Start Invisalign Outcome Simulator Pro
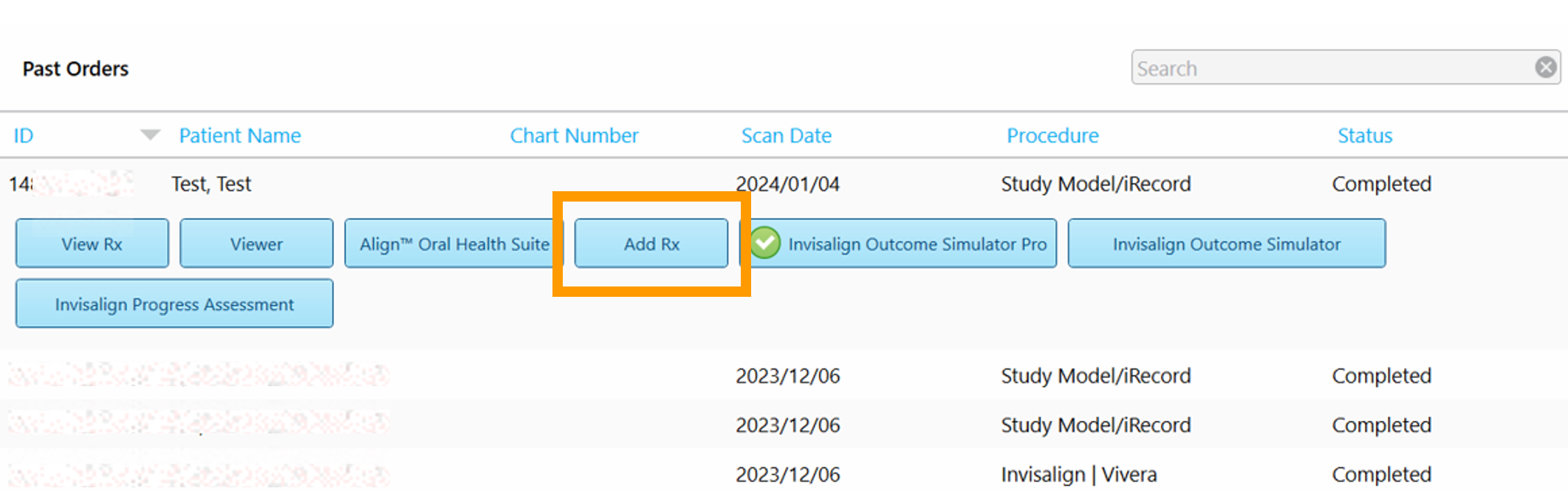Screen dimensions: 1568x491 pos(898,243)
